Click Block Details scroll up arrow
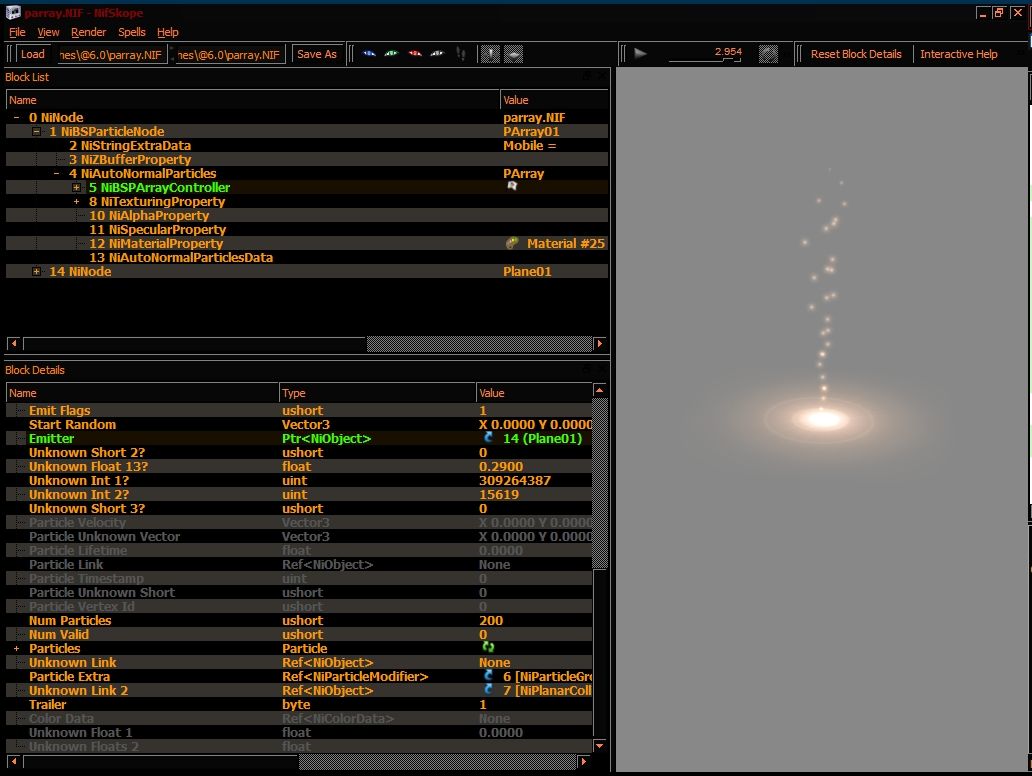 coord(600,390)
